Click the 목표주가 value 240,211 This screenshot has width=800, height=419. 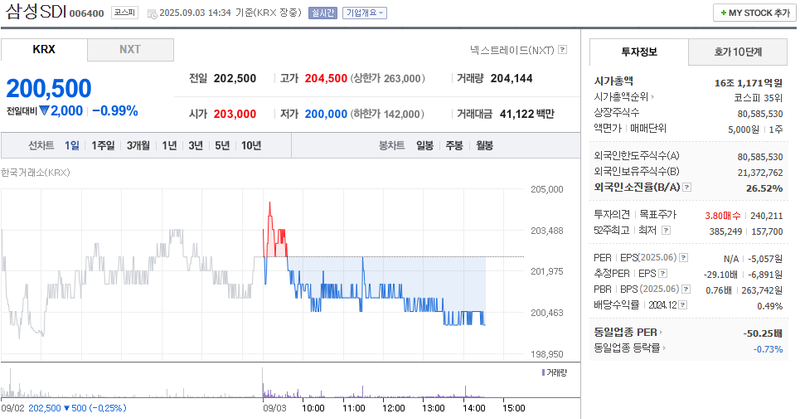point(766,216)
